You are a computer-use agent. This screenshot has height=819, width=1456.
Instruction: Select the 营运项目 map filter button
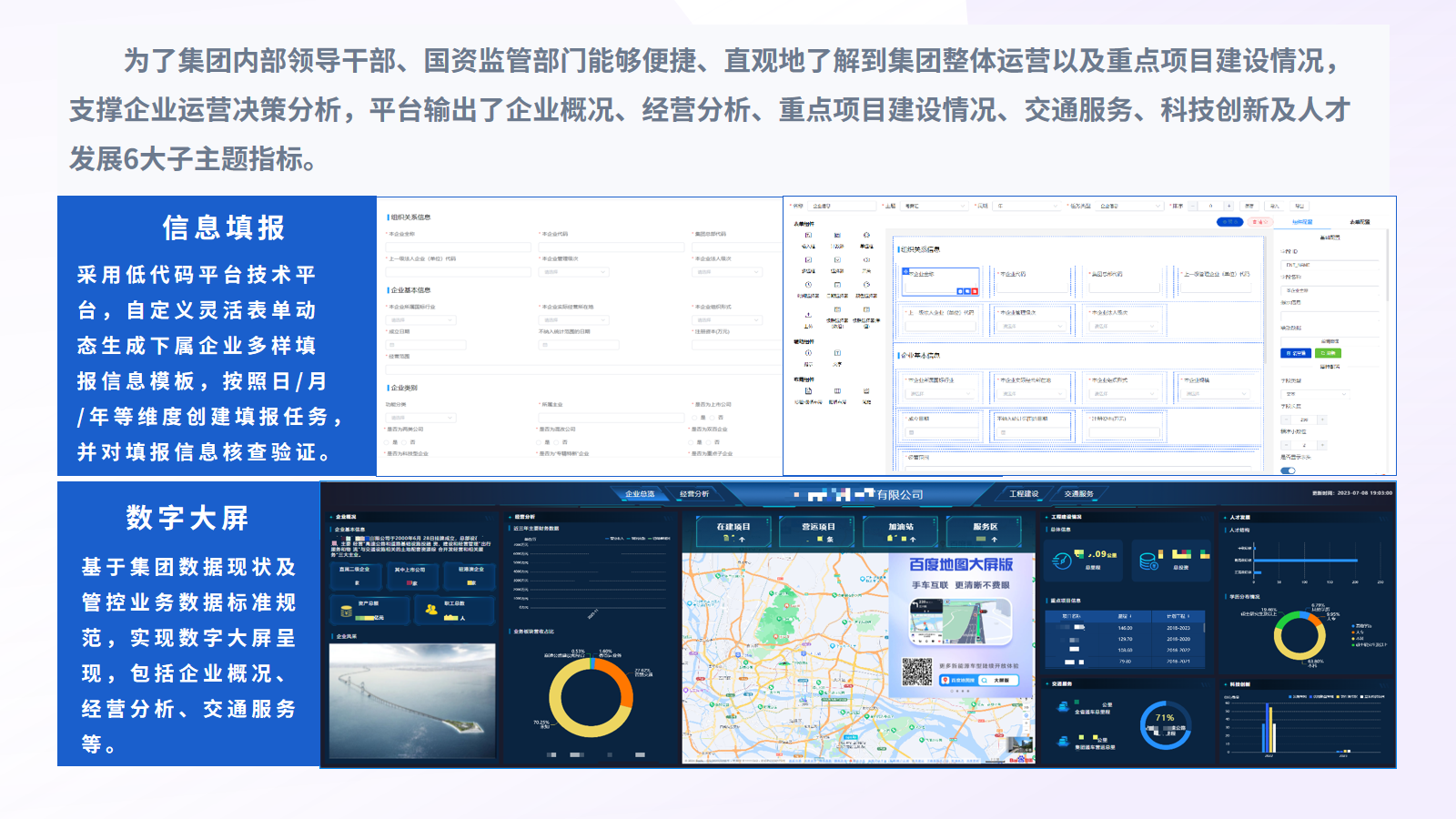[818, 531]
